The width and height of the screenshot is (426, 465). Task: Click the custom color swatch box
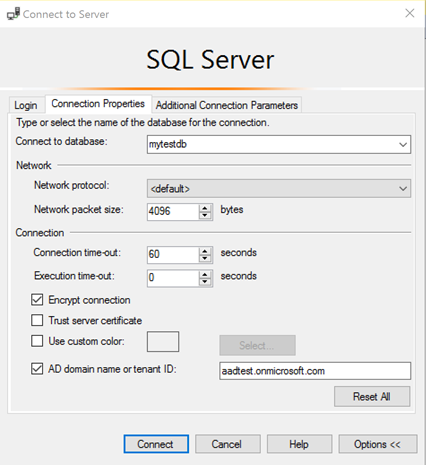(163, 341)
